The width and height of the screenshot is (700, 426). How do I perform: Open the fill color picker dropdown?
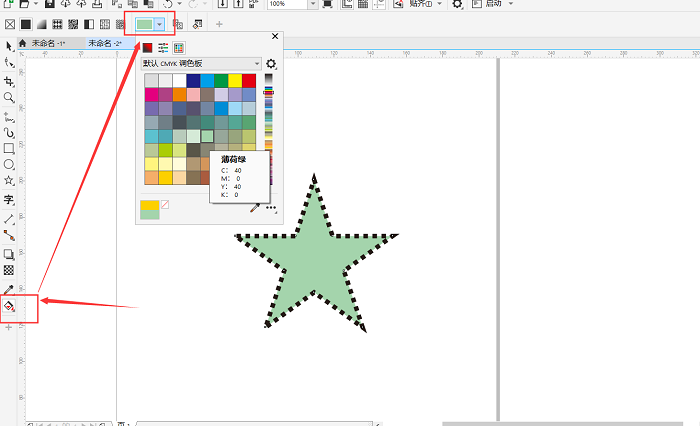[x=159, y=23]
